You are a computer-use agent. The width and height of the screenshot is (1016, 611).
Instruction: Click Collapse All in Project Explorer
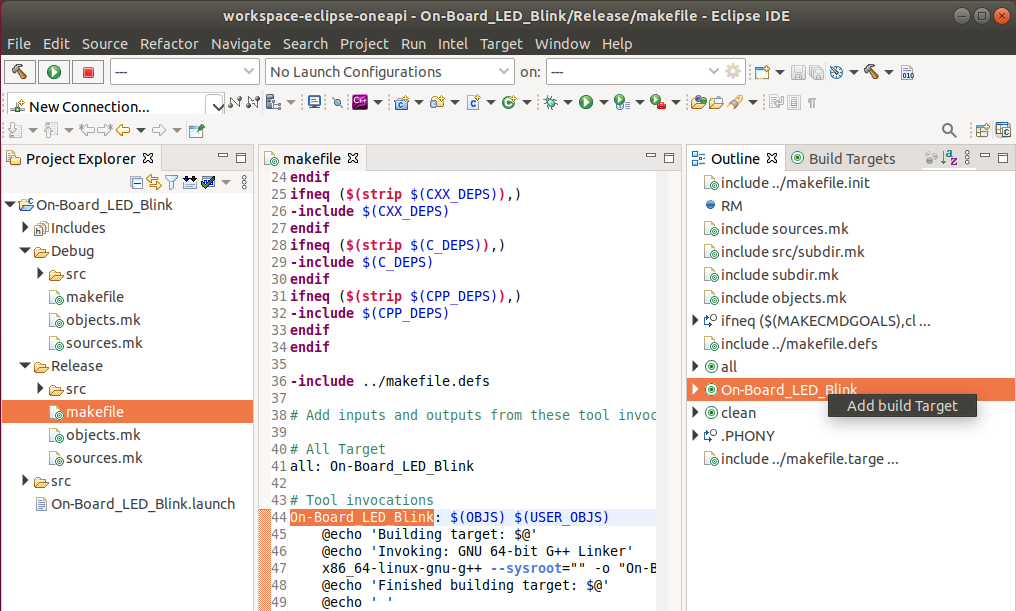click(137, 182)
